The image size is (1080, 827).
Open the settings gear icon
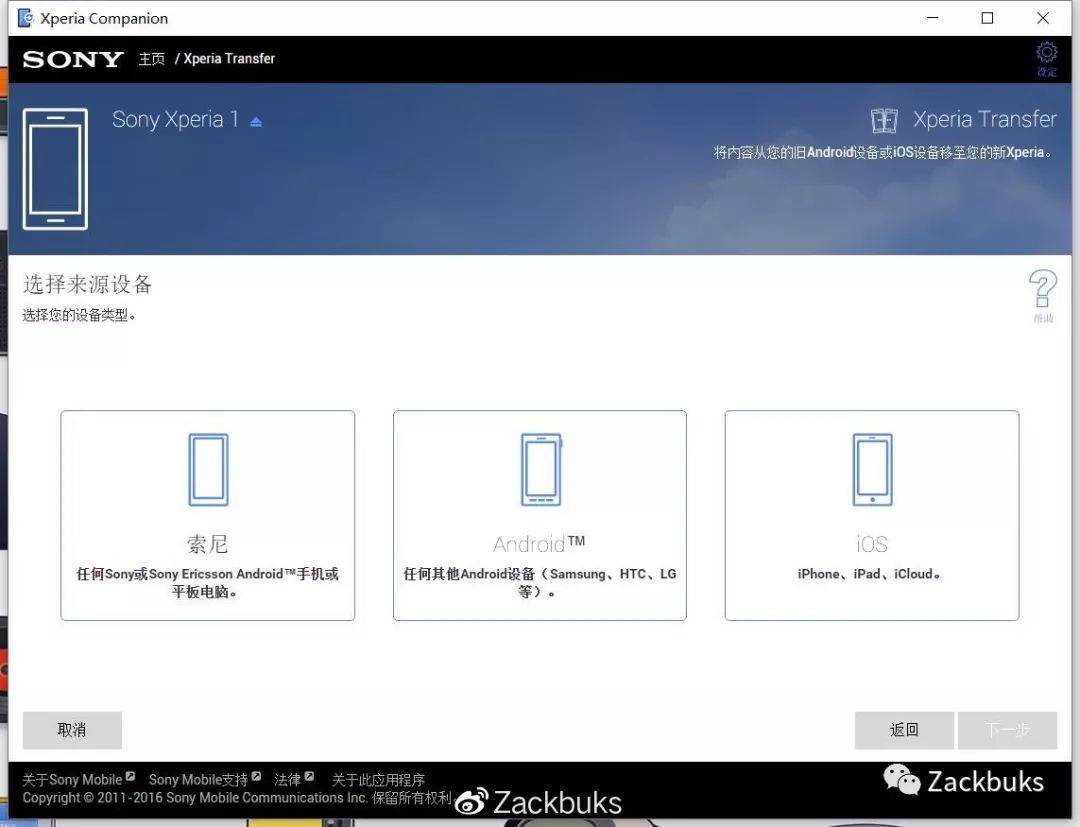1046,53
